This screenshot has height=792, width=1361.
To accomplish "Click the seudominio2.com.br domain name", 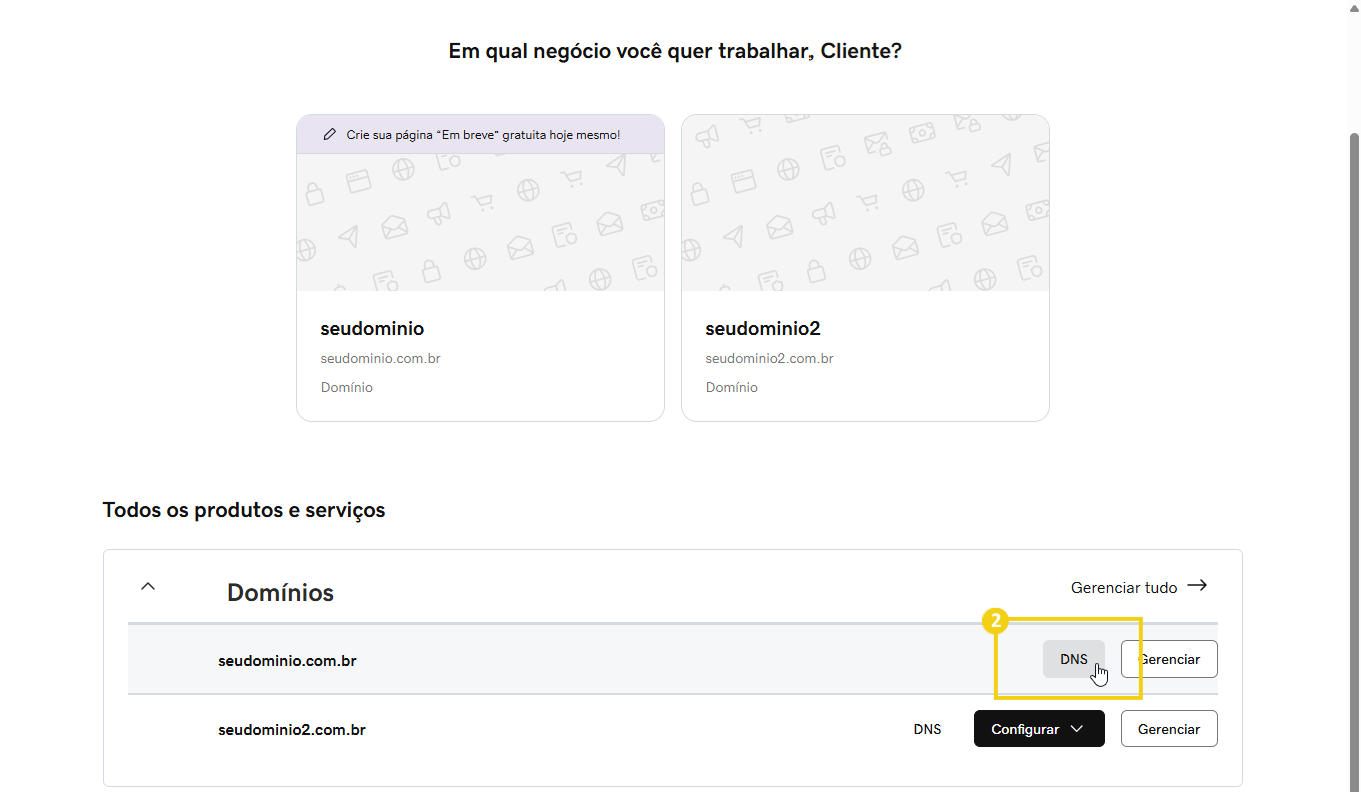I will tap(291, 729).
